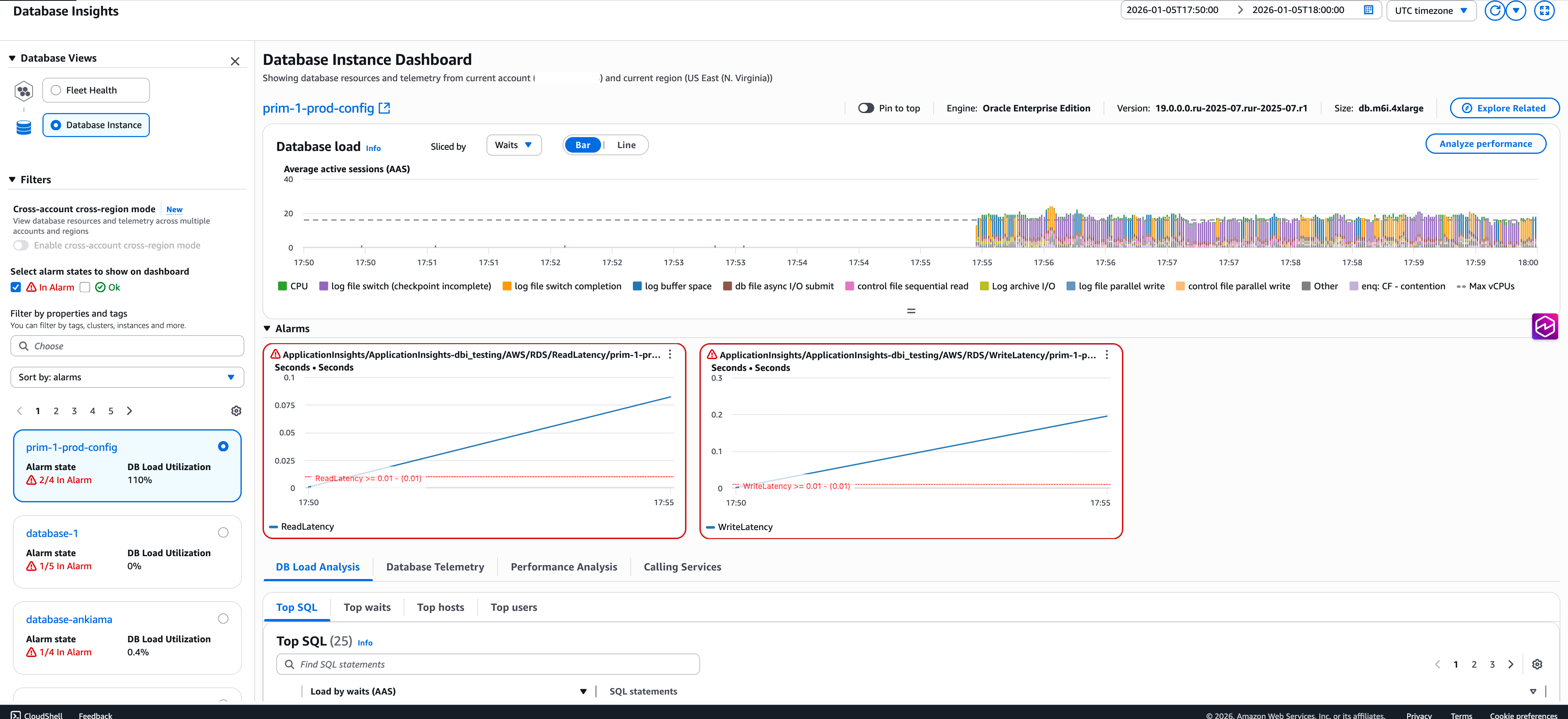Click the CPU legend color swatch

(282, 286)
